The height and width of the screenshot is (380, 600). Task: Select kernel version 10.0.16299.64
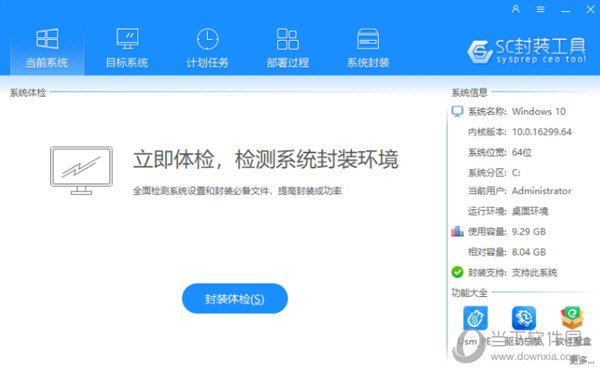(x=541, y=132)
